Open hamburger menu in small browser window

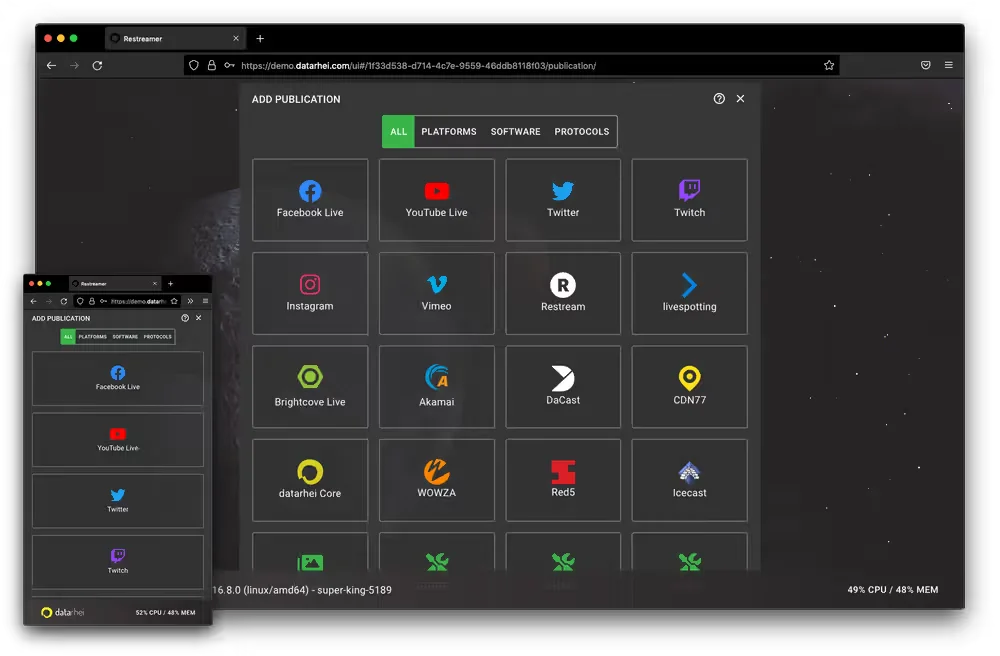pyautogui.click(x=205, y=301)
